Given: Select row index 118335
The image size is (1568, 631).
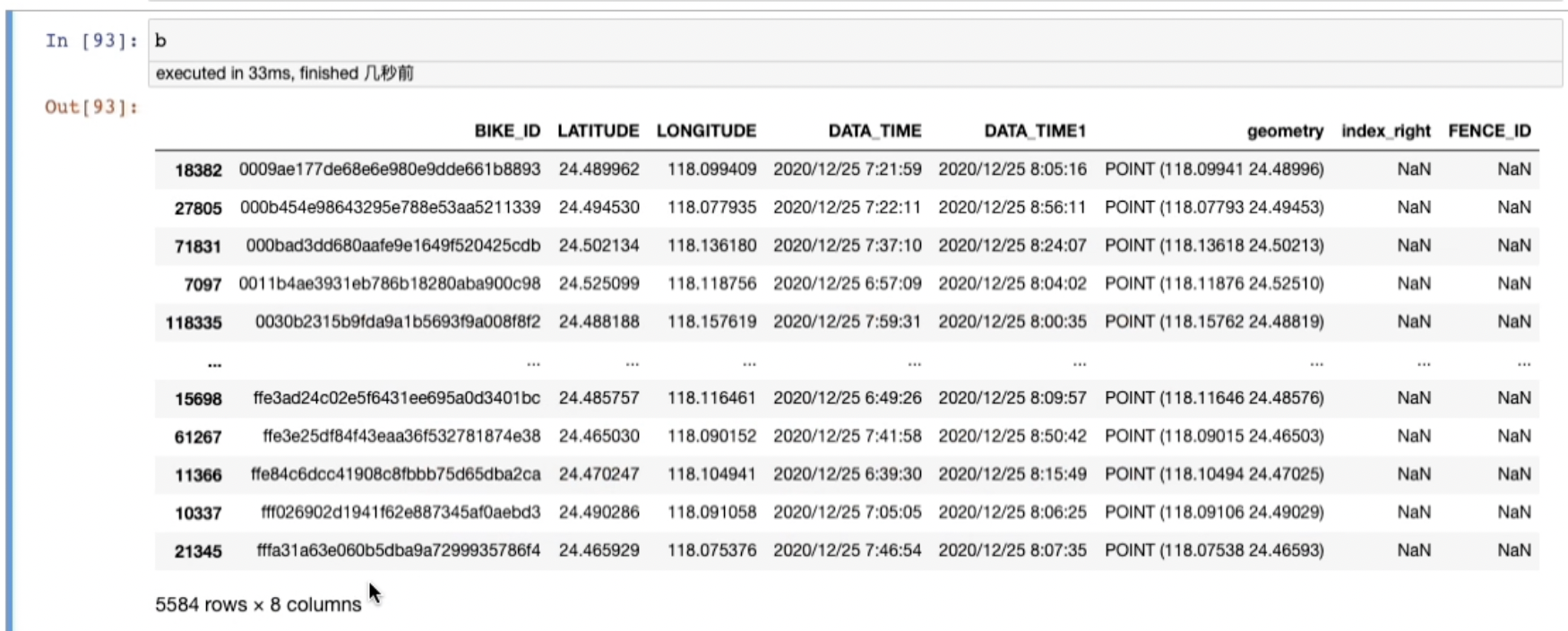Looking at the screenshot, I should pos(194,323).
